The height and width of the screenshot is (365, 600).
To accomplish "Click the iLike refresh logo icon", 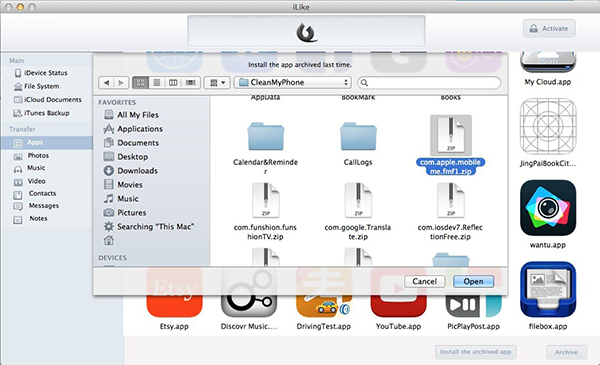I will pyautogui.click(x=307, y=32).
